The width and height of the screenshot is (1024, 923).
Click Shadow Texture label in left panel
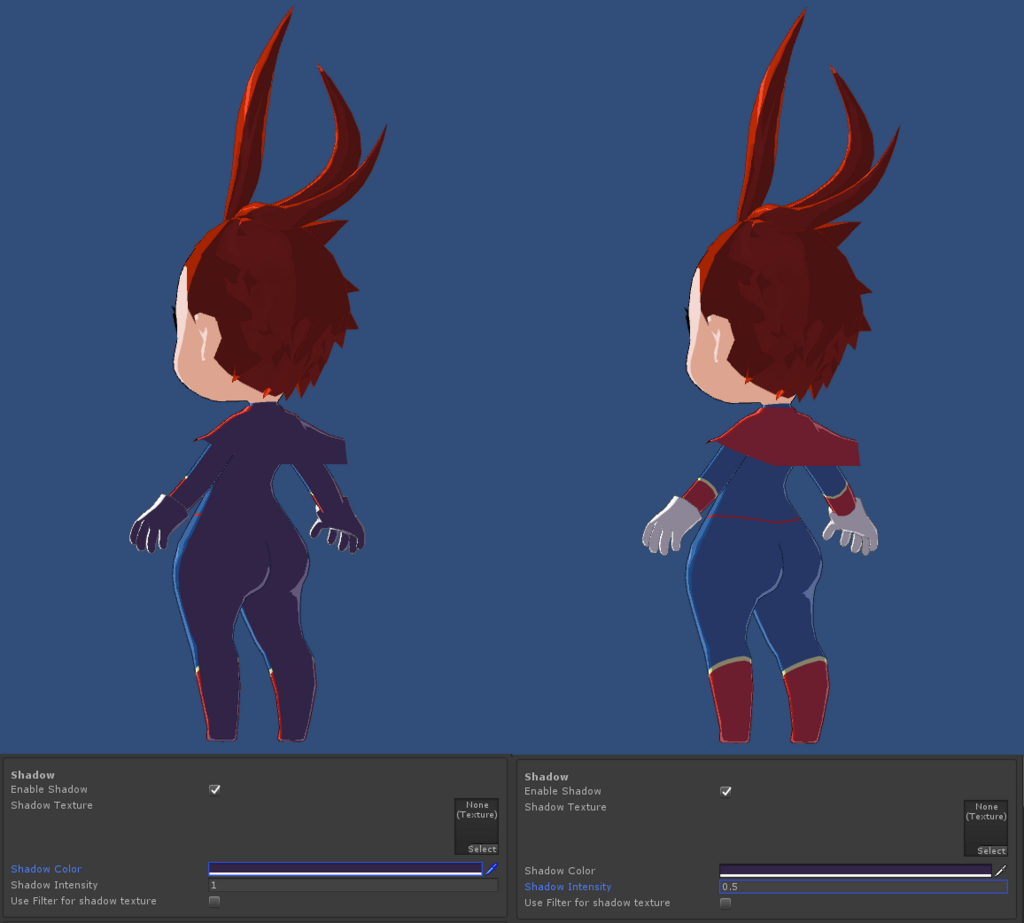tap(52, 805)
